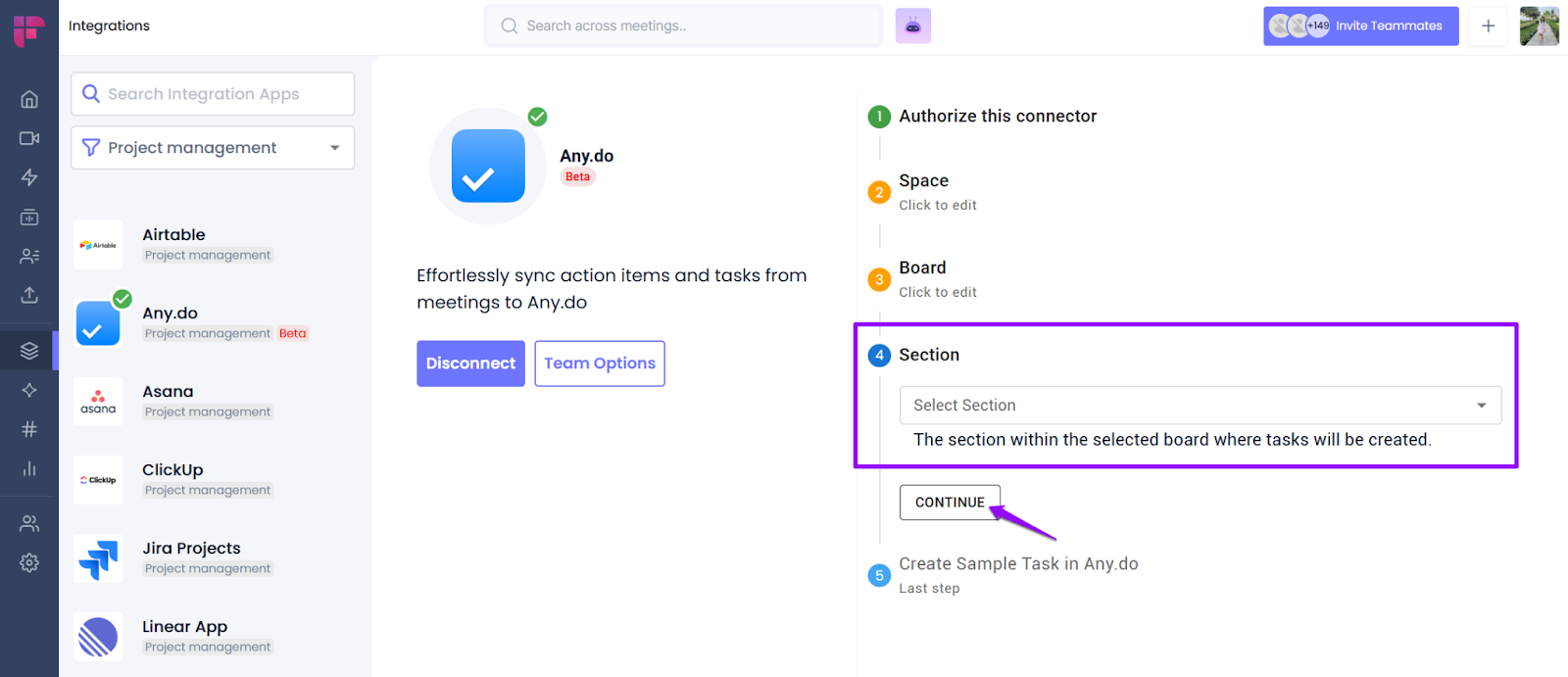
Task: Click the Disconnect button
Action: pyautogui.click(x=470, y=363)
